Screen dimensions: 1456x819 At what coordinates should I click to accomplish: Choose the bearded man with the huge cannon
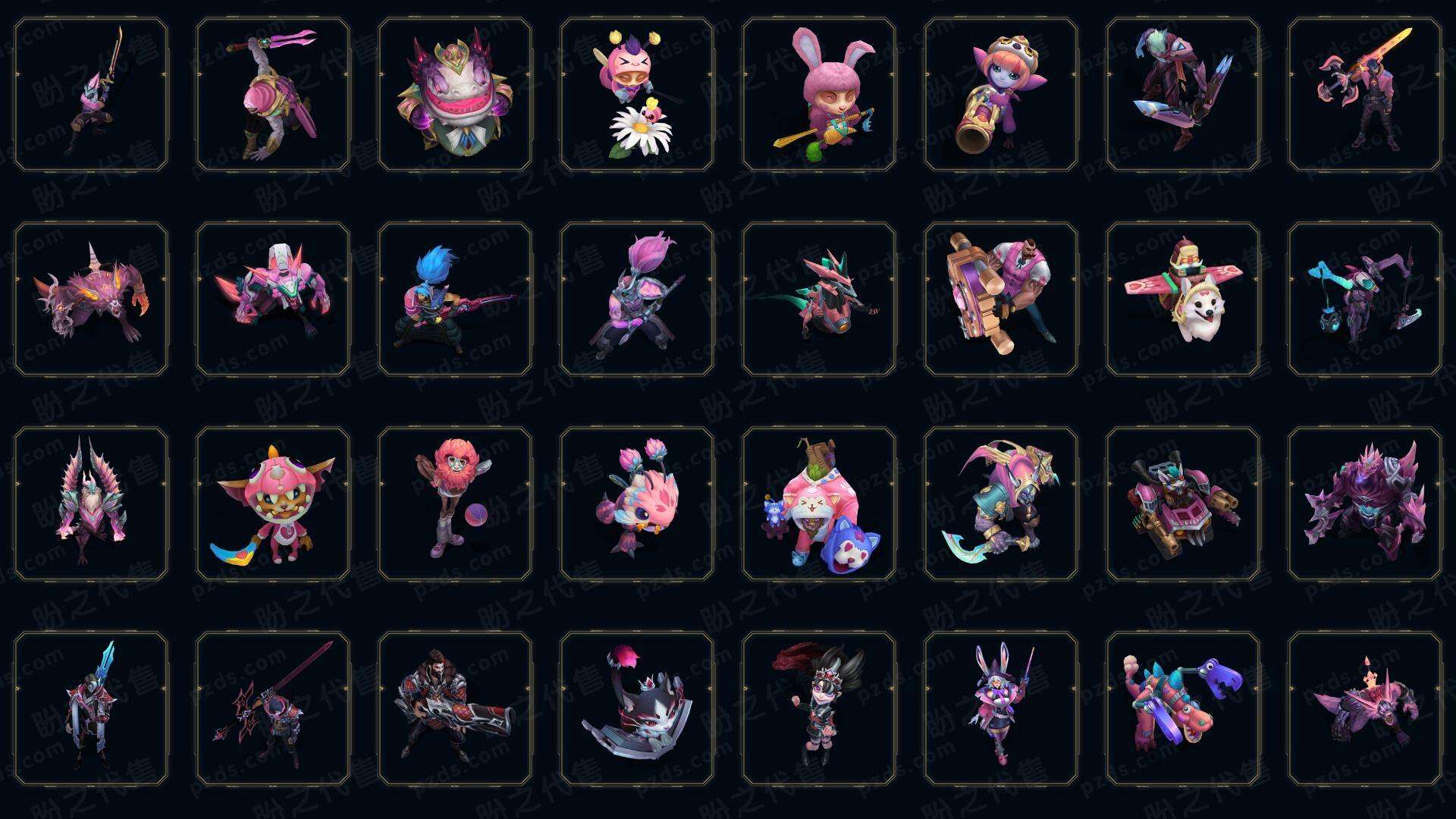click(455, 708)
